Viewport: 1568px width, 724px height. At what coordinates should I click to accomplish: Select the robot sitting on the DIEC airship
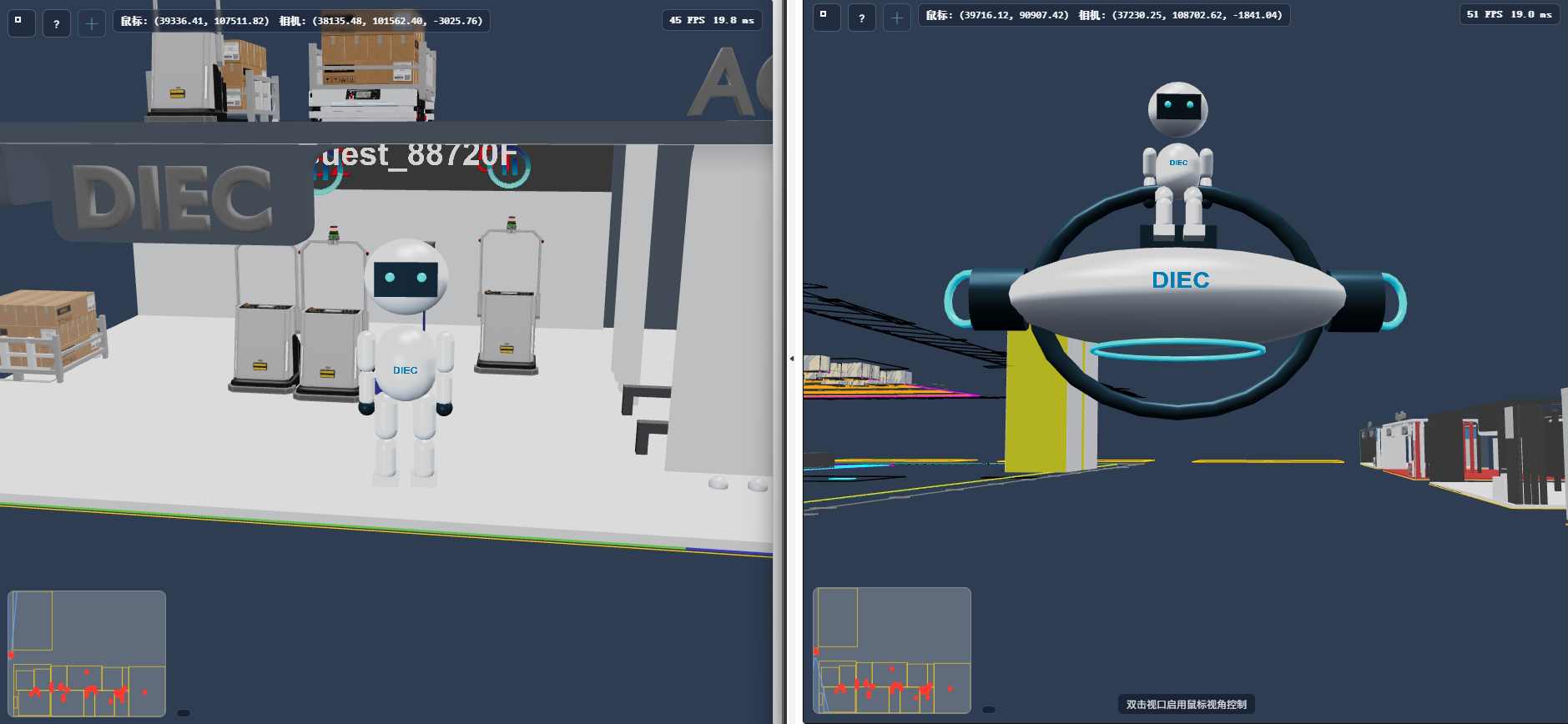click(x=1177, y=162)
